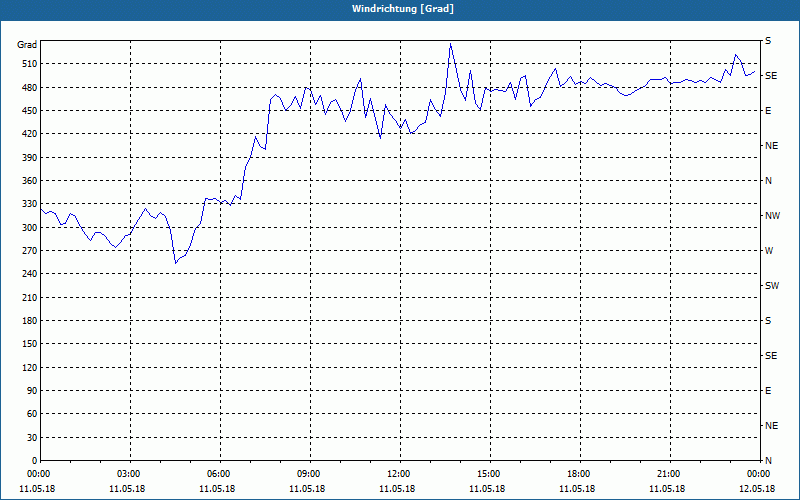Select the 12.05.18 date label
The height and width of the screenshot is (500, 800).
coord(757,489)
